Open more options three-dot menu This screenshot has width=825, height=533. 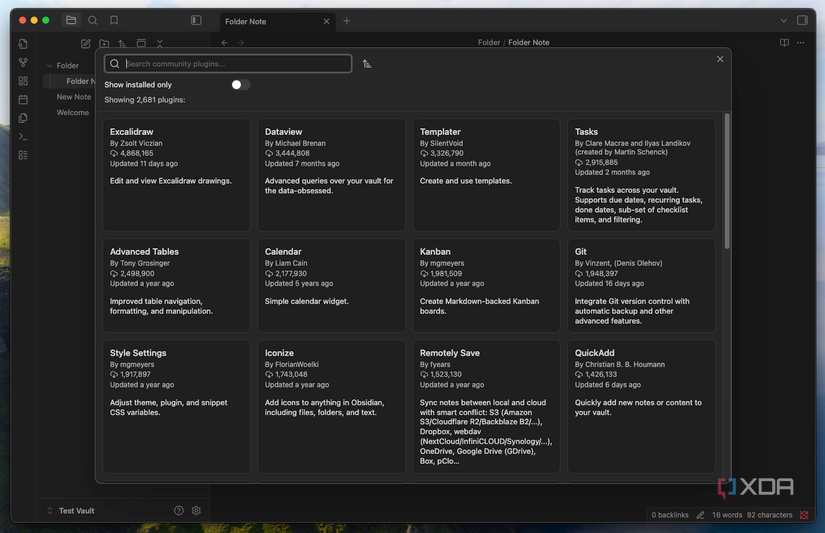pyautogui.click(x=801, y=43)
